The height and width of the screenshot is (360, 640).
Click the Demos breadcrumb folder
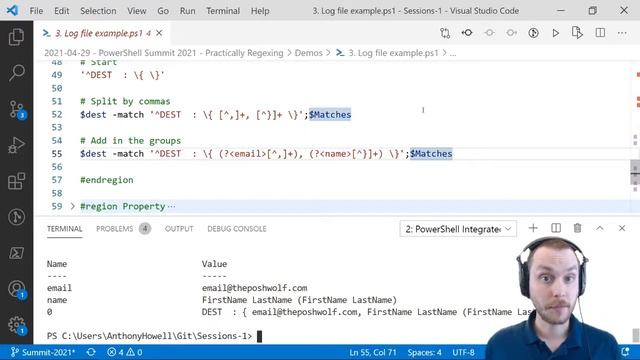click(x=309, y=53)
